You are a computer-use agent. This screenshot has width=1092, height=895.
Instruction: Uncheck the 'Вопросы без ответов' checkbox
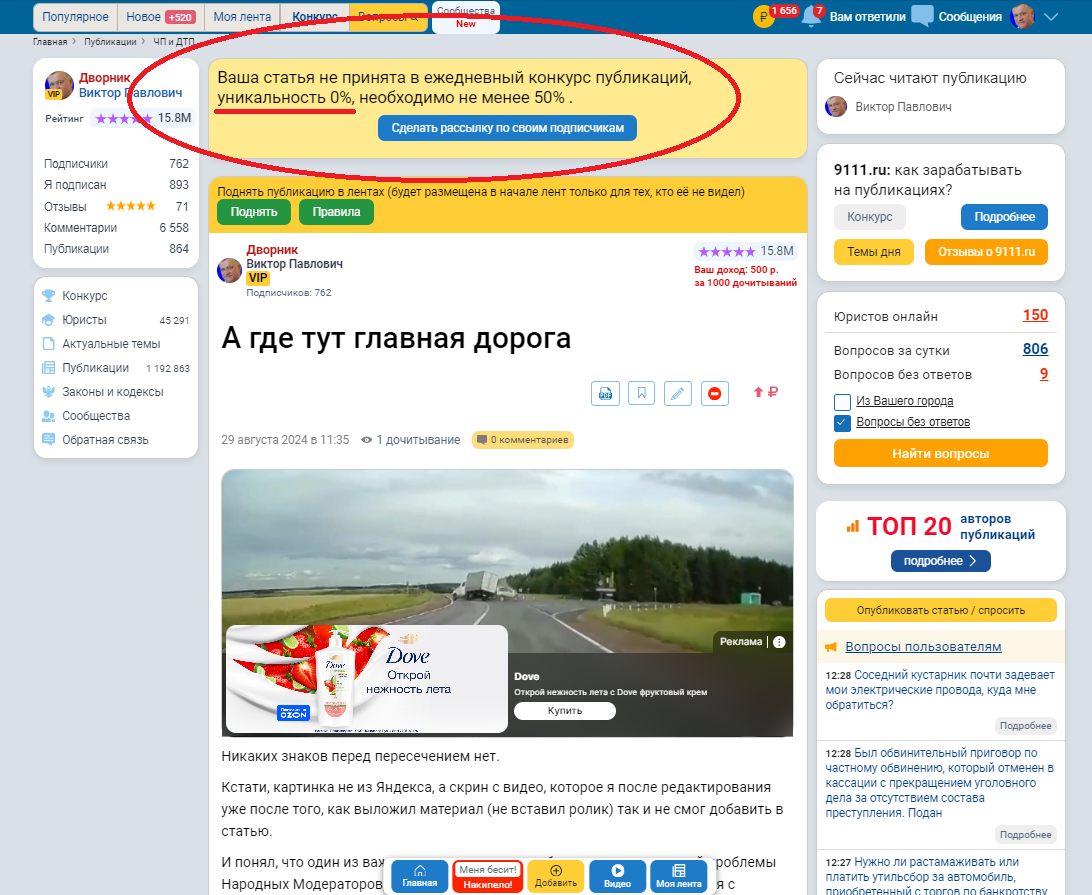(x=842, y=422)
